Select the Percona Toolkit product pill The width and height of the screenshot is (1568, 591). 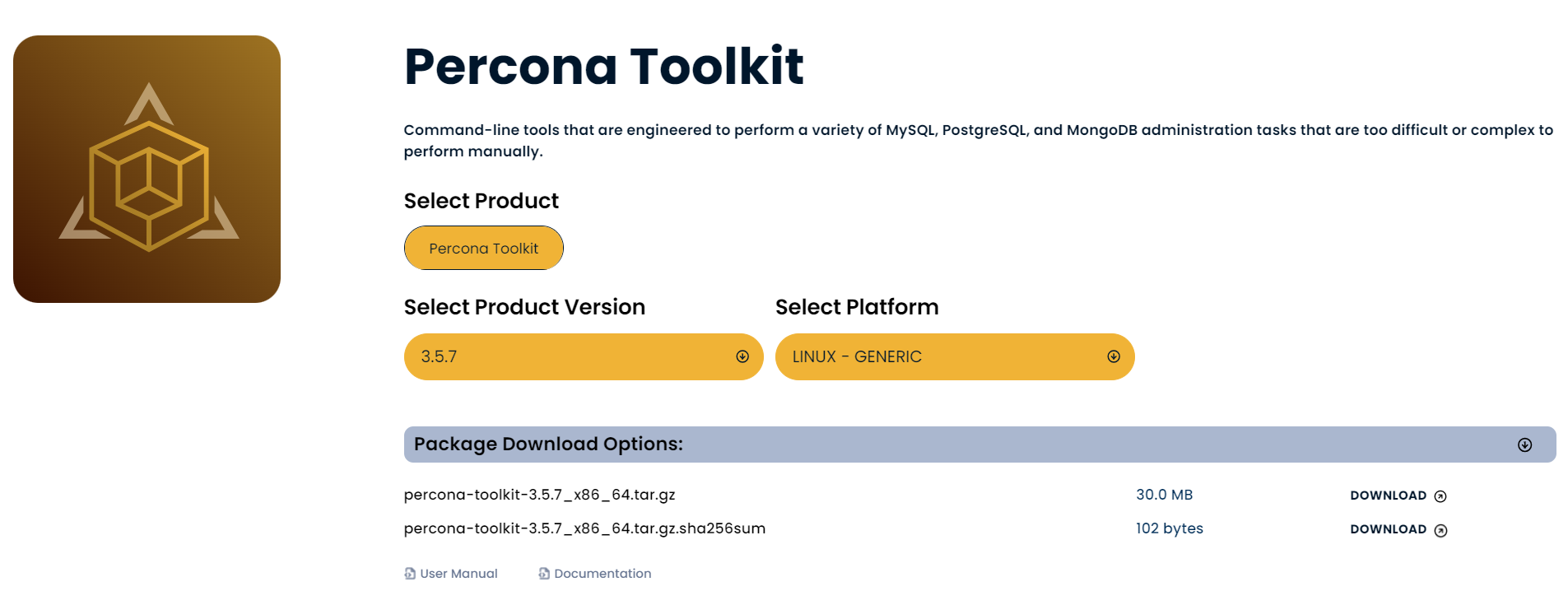[x=483, y=248]
